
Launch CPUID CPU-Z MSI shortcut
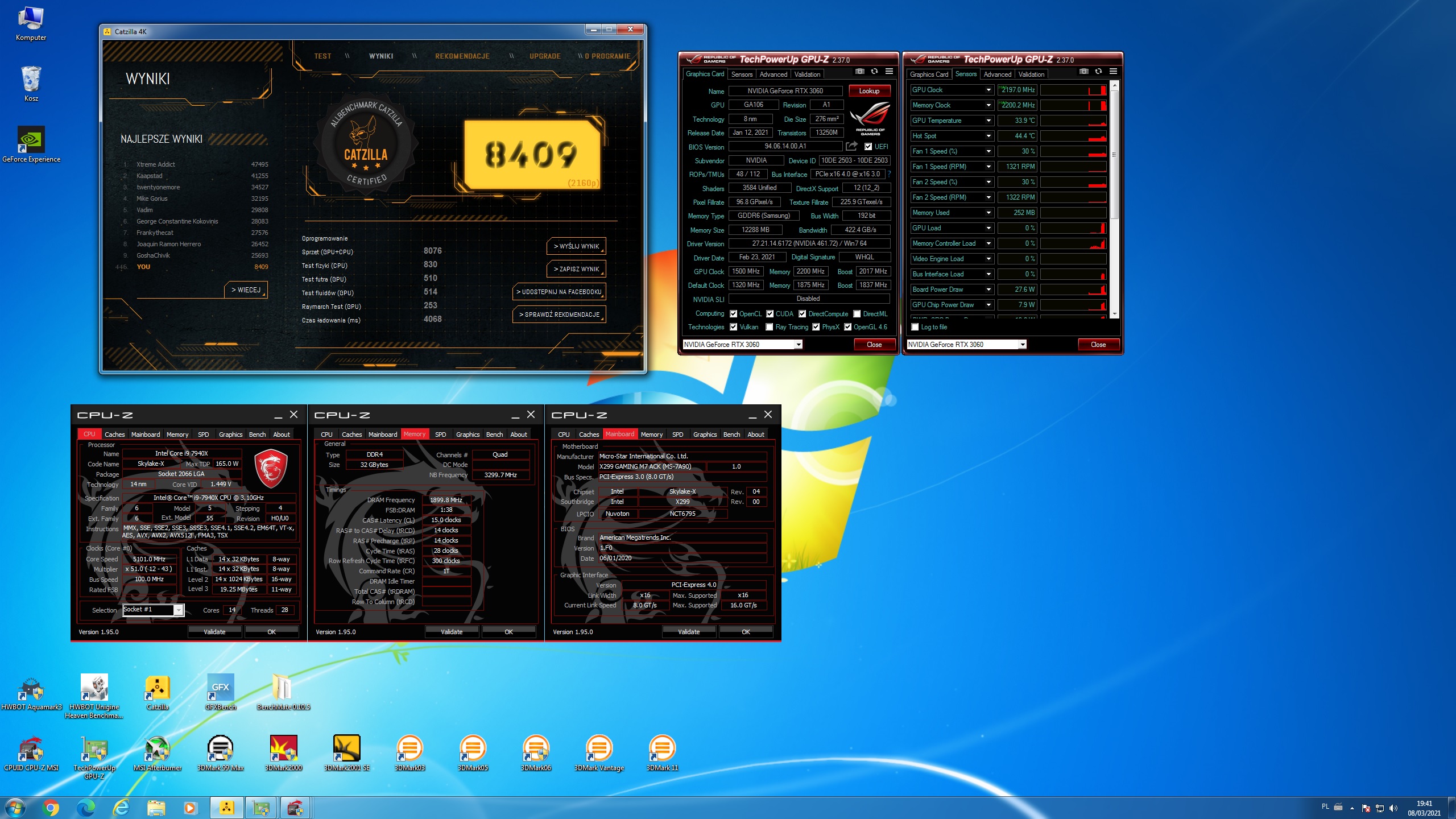31,754
